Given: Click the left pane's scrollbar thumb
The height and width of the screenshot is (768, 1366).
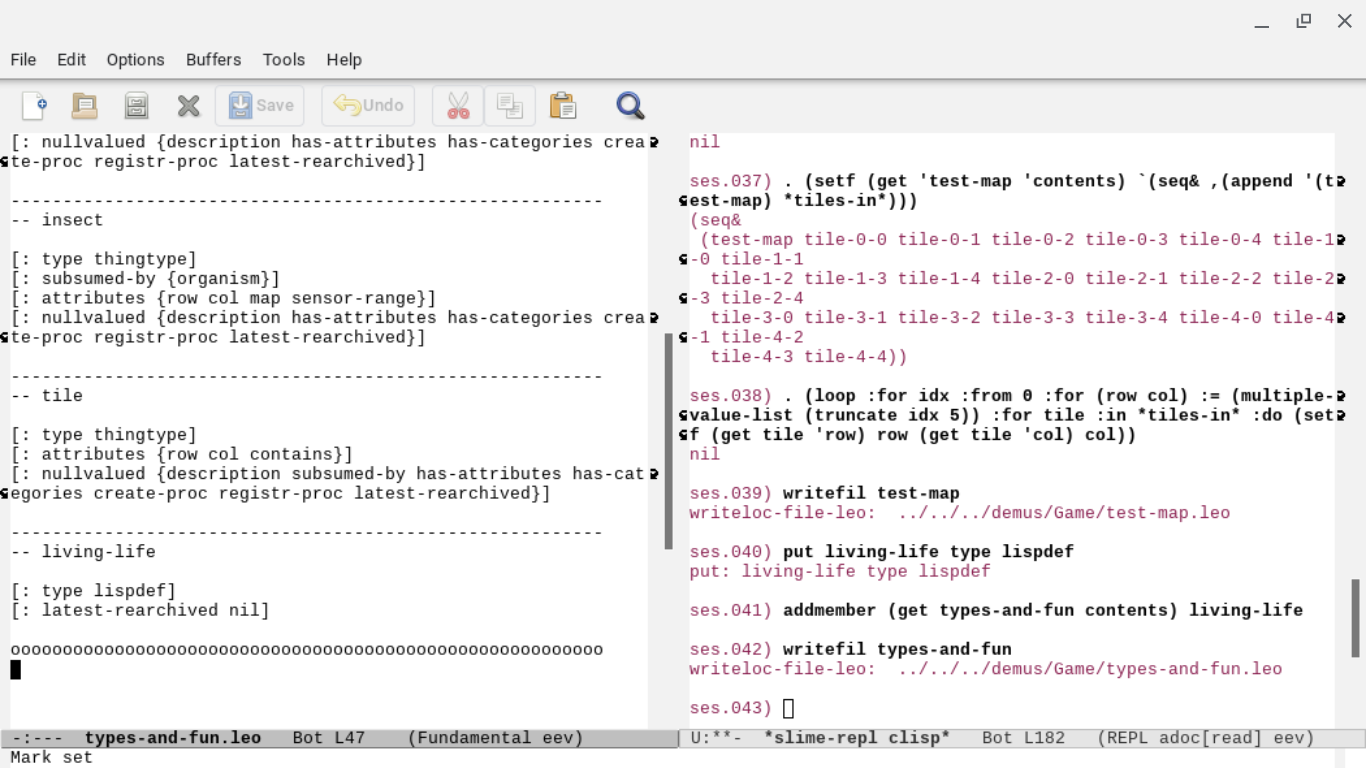Looking at the screenshot, I should [668, 441].
